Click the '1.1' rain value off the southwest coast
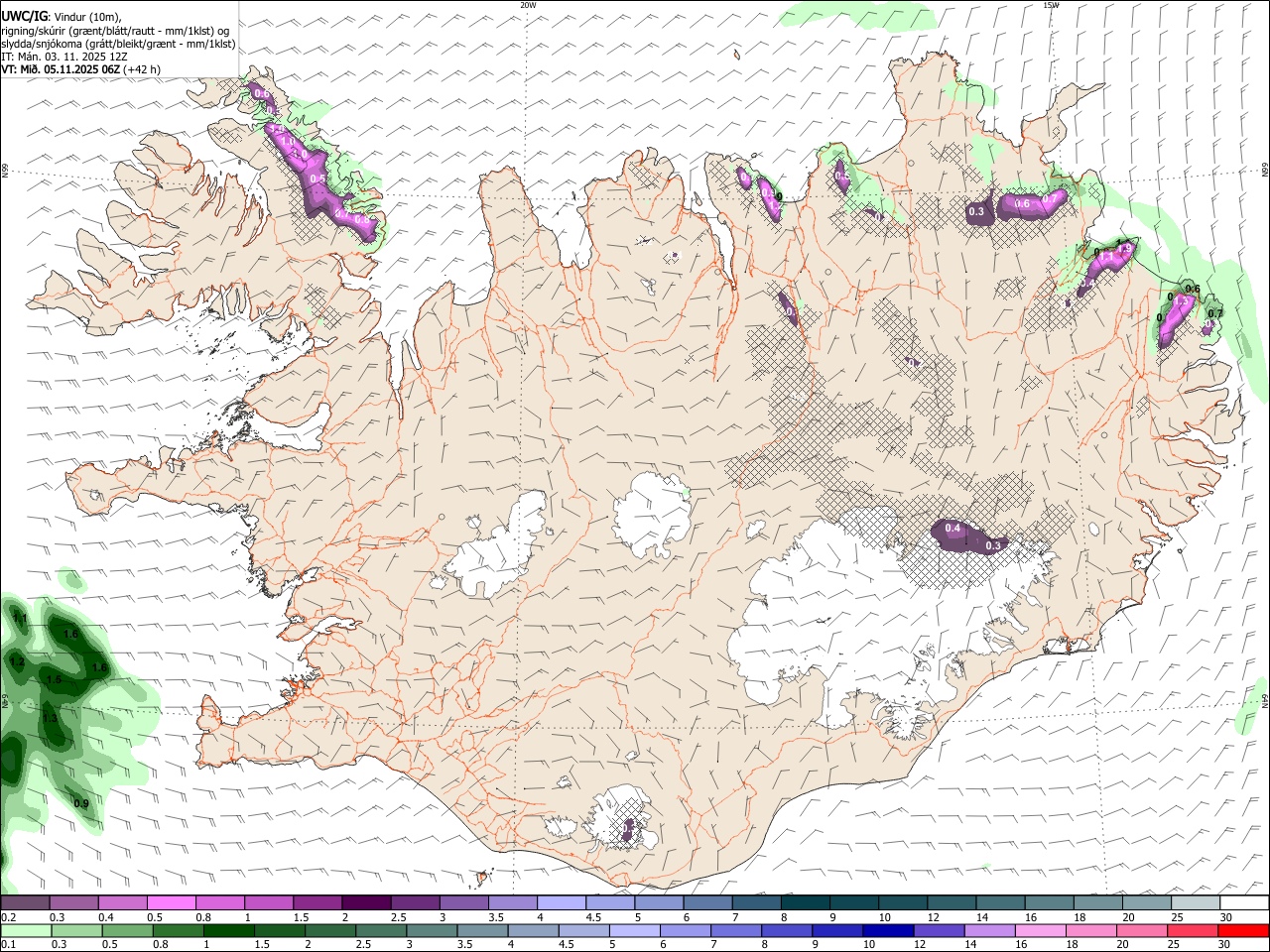Image resolution: width=1270 pixels, height=952 pixels. coord(19,619)
